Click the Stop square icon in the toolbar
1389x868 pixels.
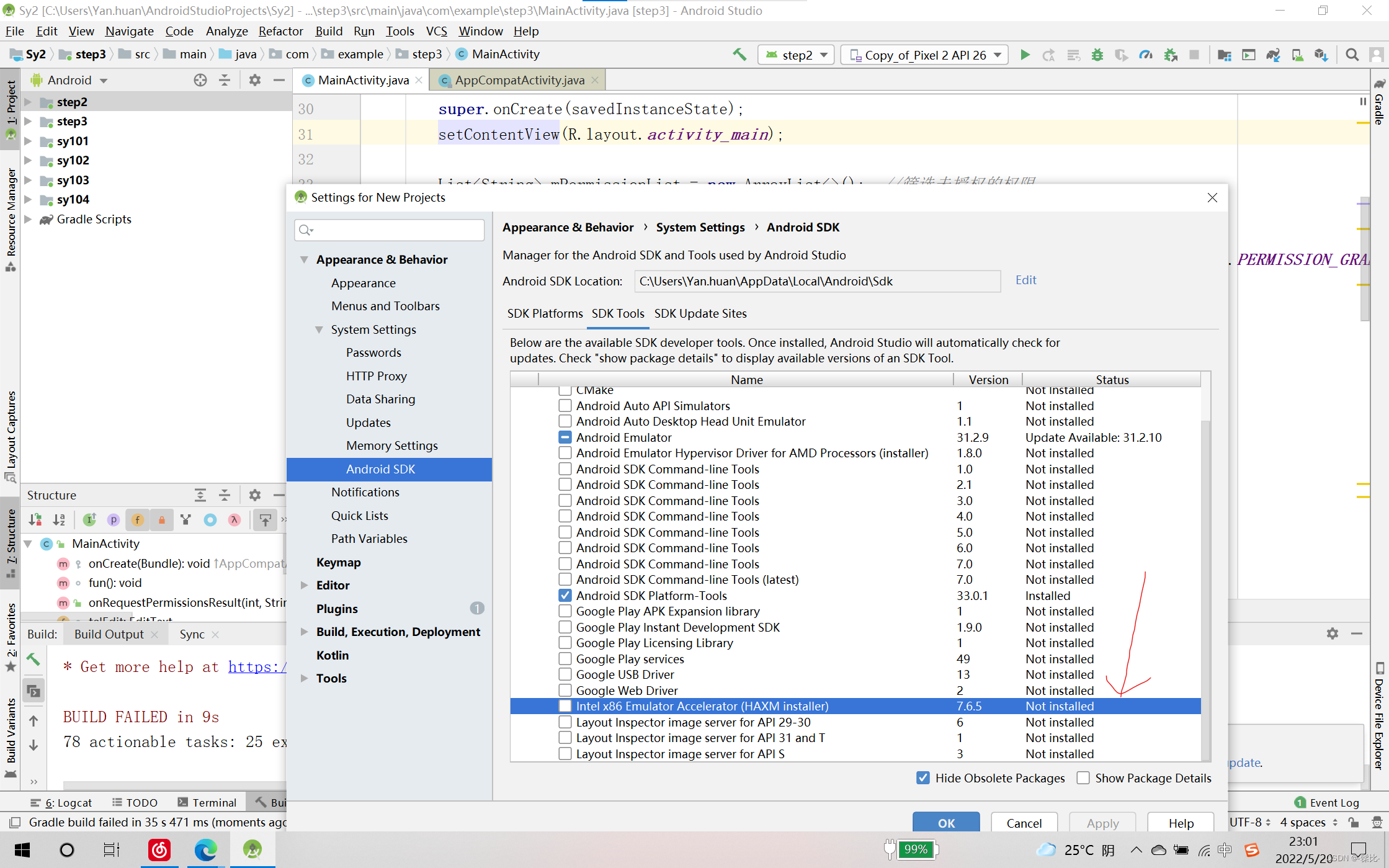point(1194,55)
